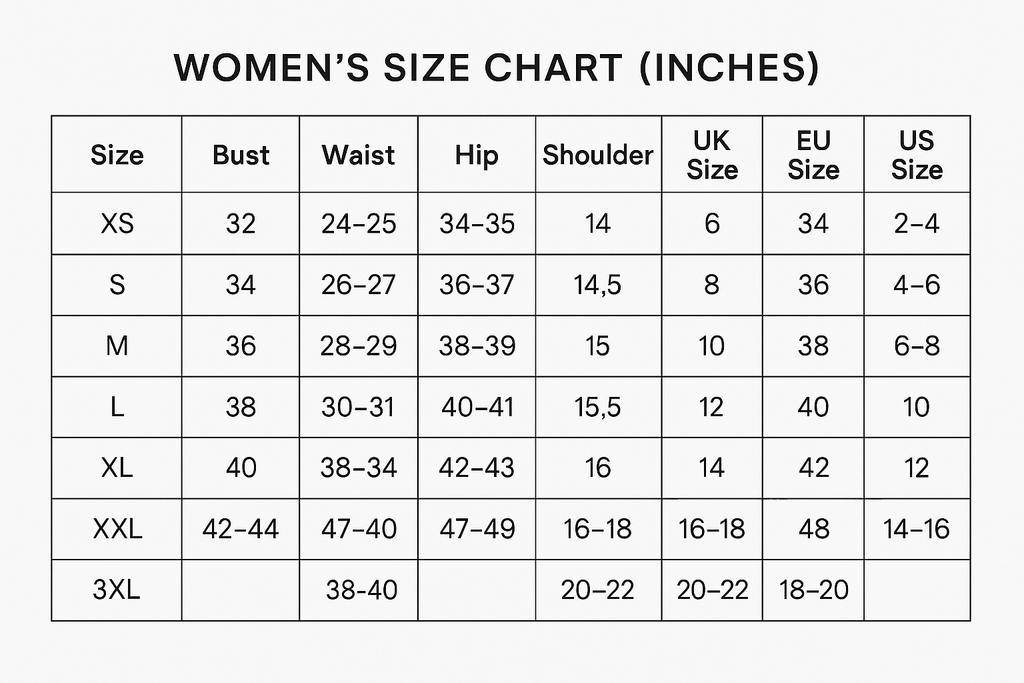1024x683 pixels.
Task: Select the XS row label
Action: [117, 224]
